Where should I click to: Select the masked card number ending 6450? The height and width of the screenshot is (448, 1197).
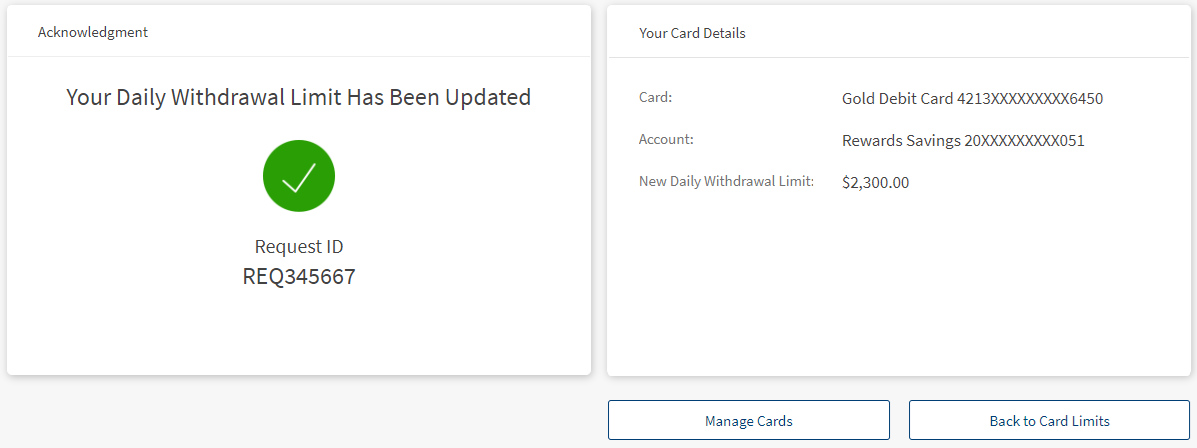click(x=1030, y=99)
